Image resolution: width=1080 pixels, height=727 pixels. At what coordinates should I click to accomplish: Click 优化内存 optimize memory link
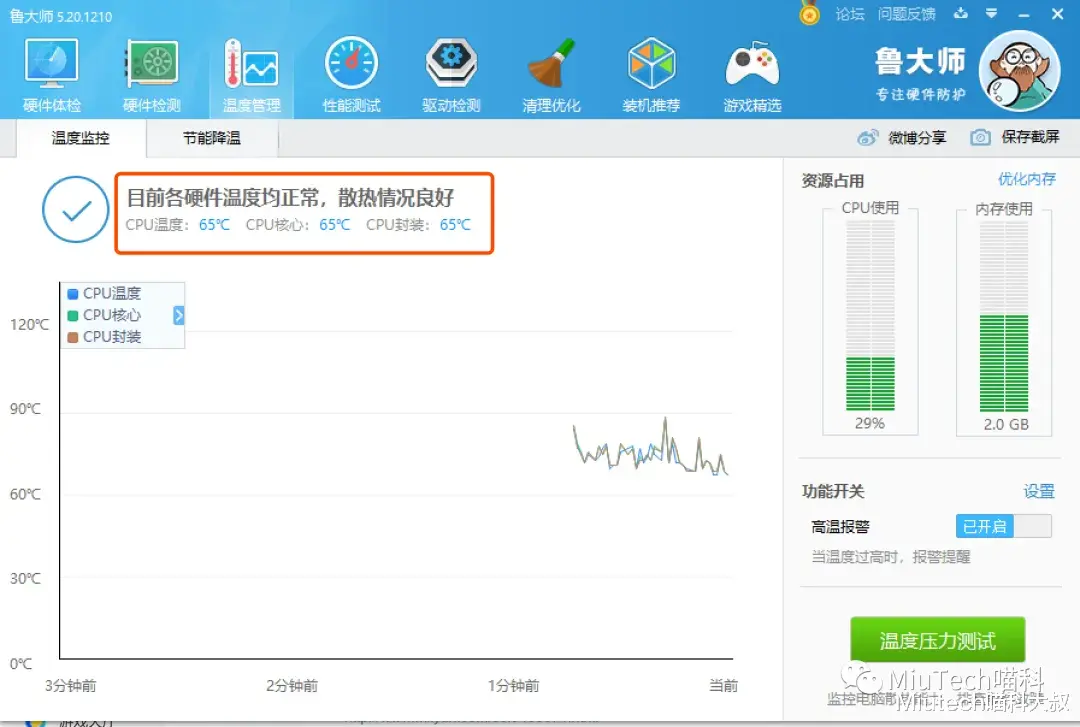pos(1026,179)
